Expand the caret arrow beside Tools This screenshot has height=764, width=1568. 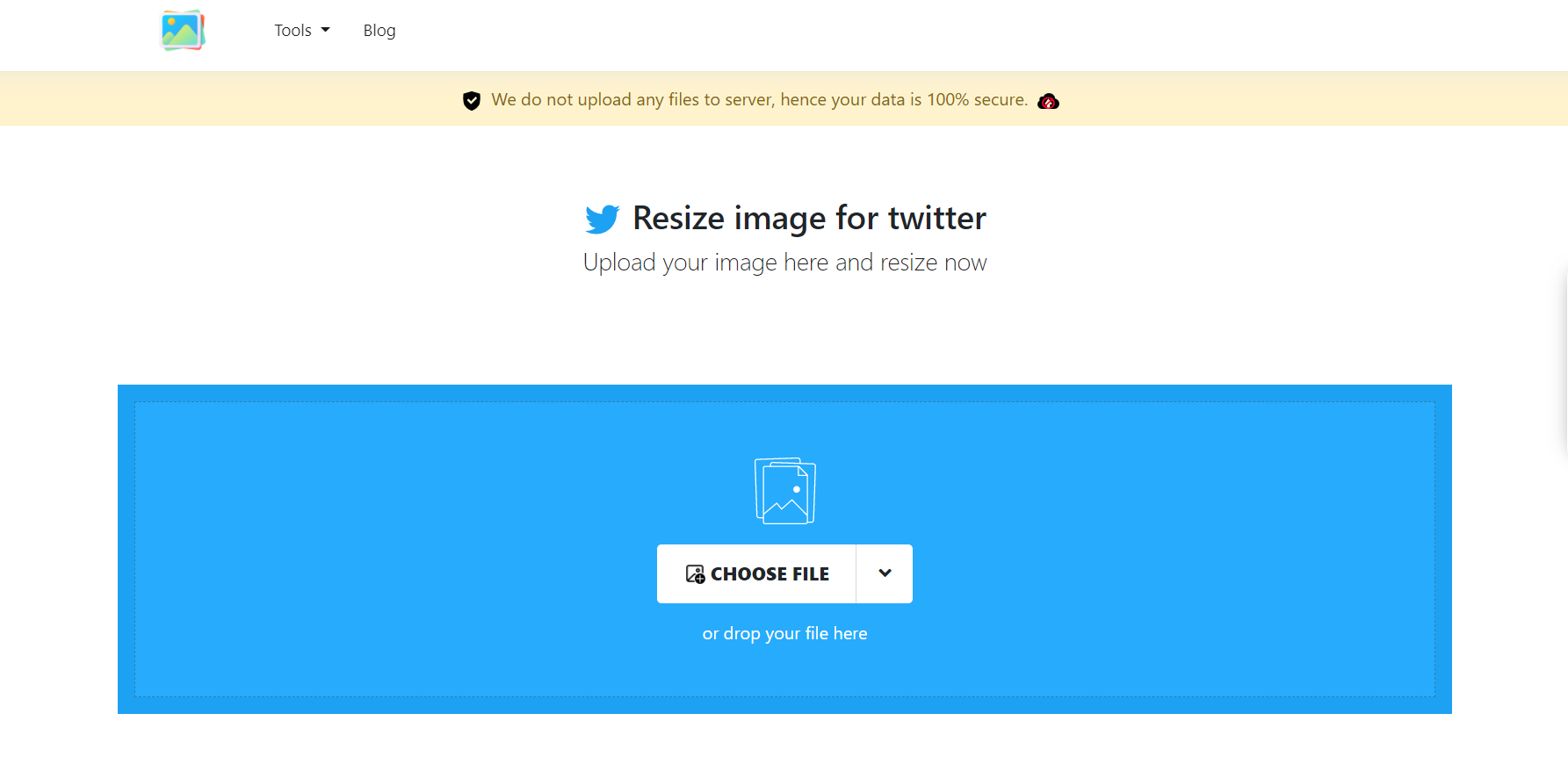click(x=325, y=30)
